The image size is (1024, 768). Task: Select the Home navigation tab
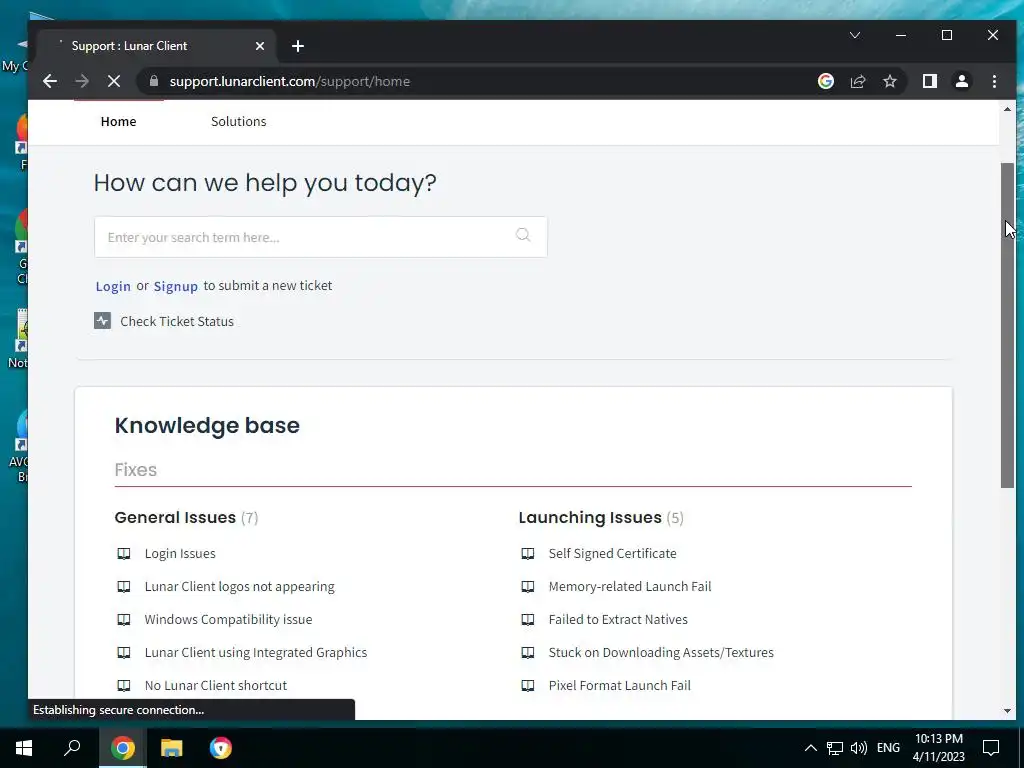tap(118, 121)
